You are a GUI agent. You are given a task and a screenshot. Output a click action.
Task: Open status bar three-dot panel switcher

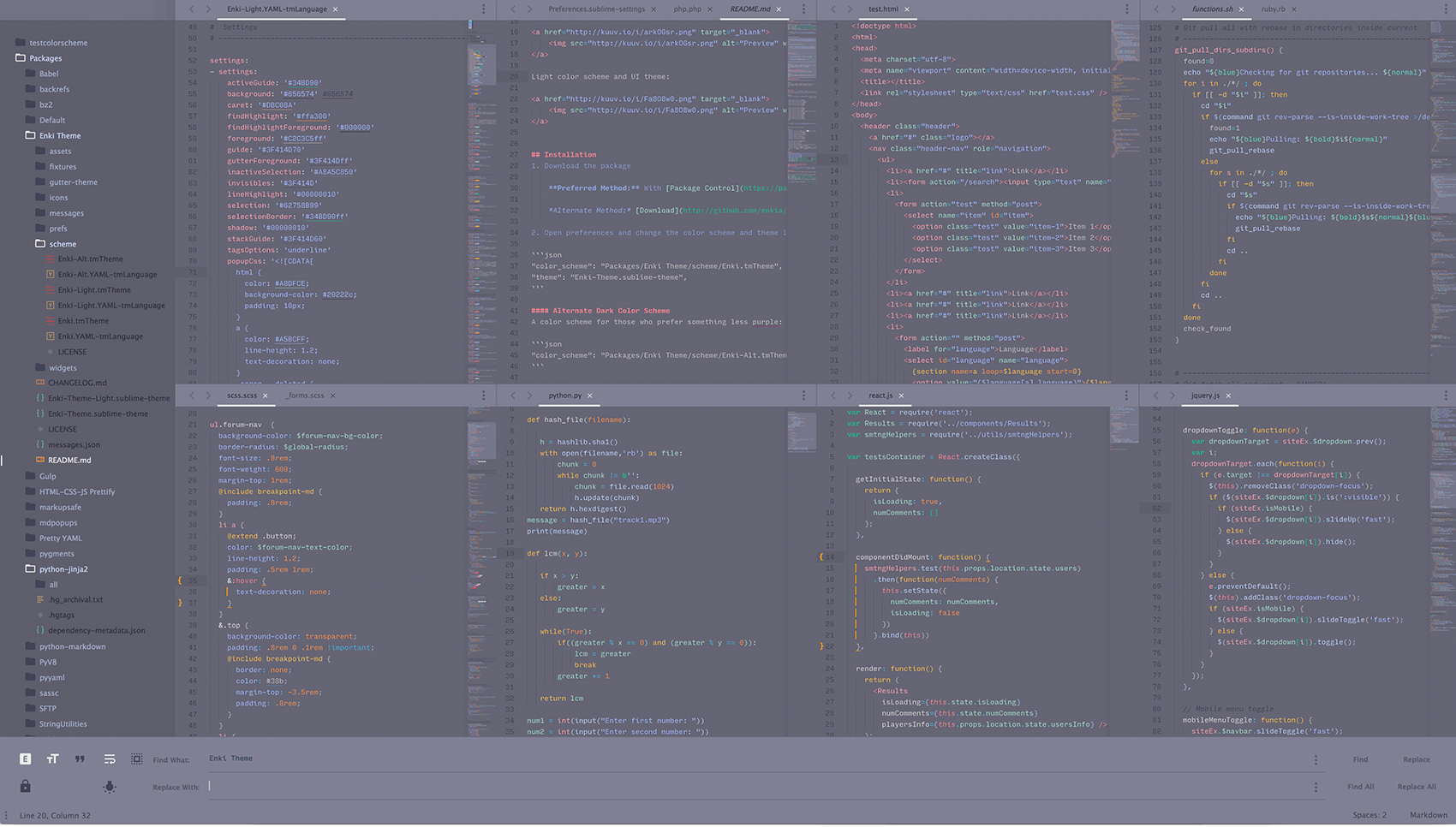pos(6,815)
